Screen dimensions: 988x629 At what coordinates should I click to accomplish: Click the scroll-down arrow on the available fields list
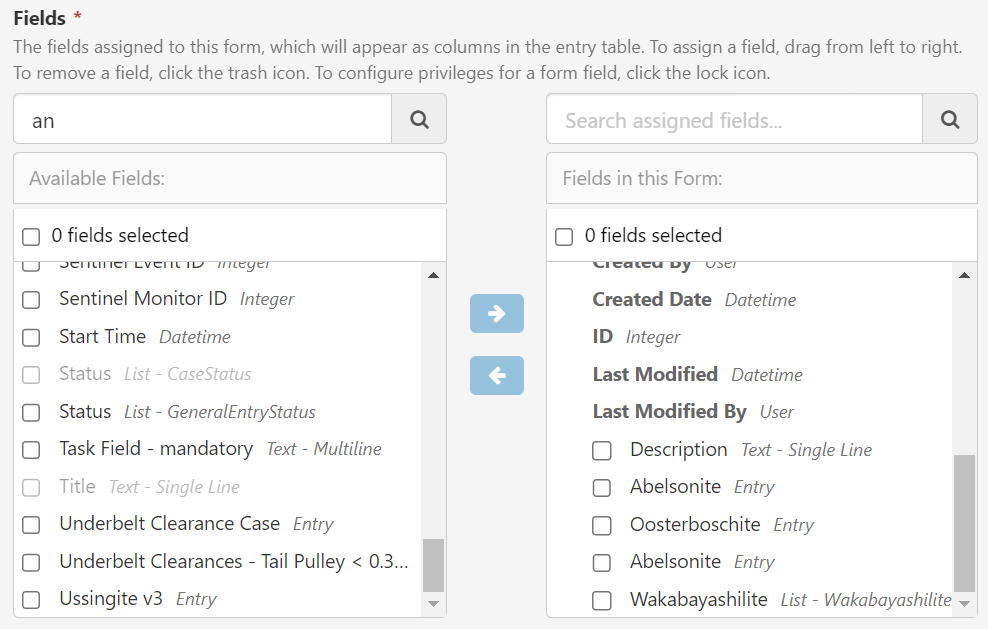(x=433, y=604)
